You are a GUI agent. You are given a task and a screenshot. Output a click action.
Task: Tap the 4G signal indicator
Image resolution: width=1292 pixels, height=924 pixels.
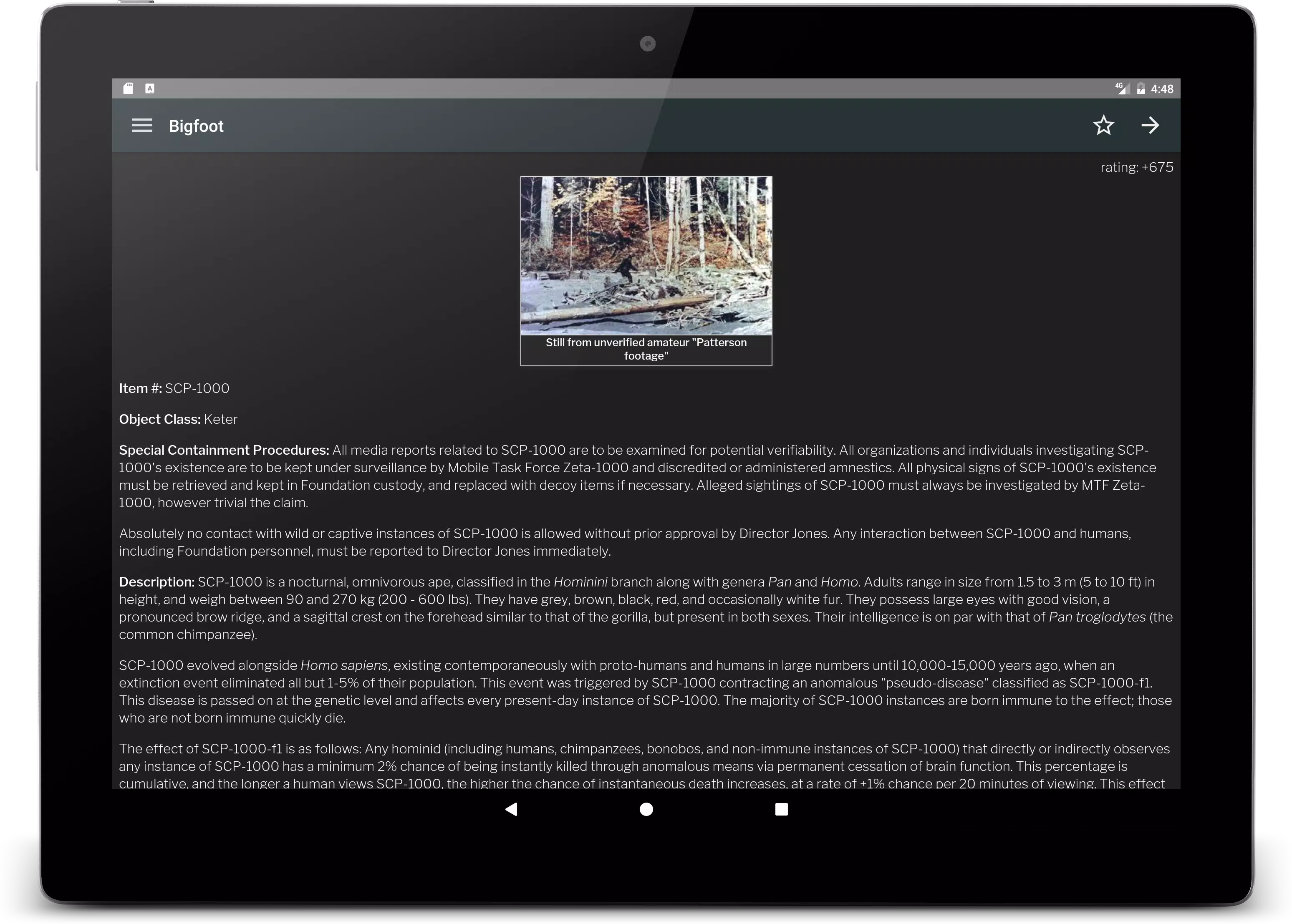(1122, 88)
